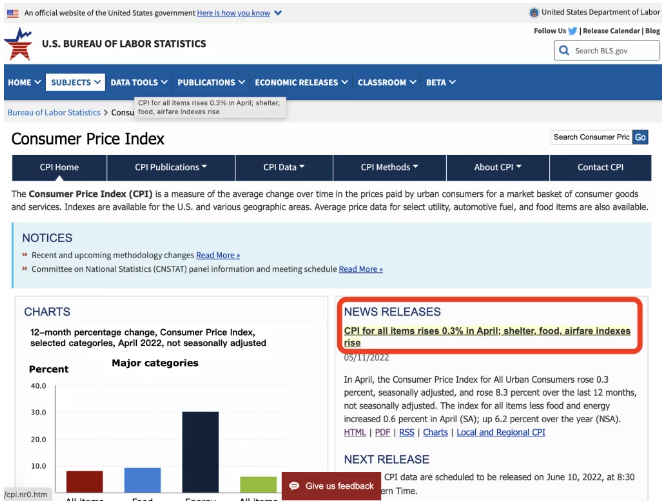Open the CLASSROOM dropdown menu
Viewport: 662px width, 504px height.
[387, 82]
